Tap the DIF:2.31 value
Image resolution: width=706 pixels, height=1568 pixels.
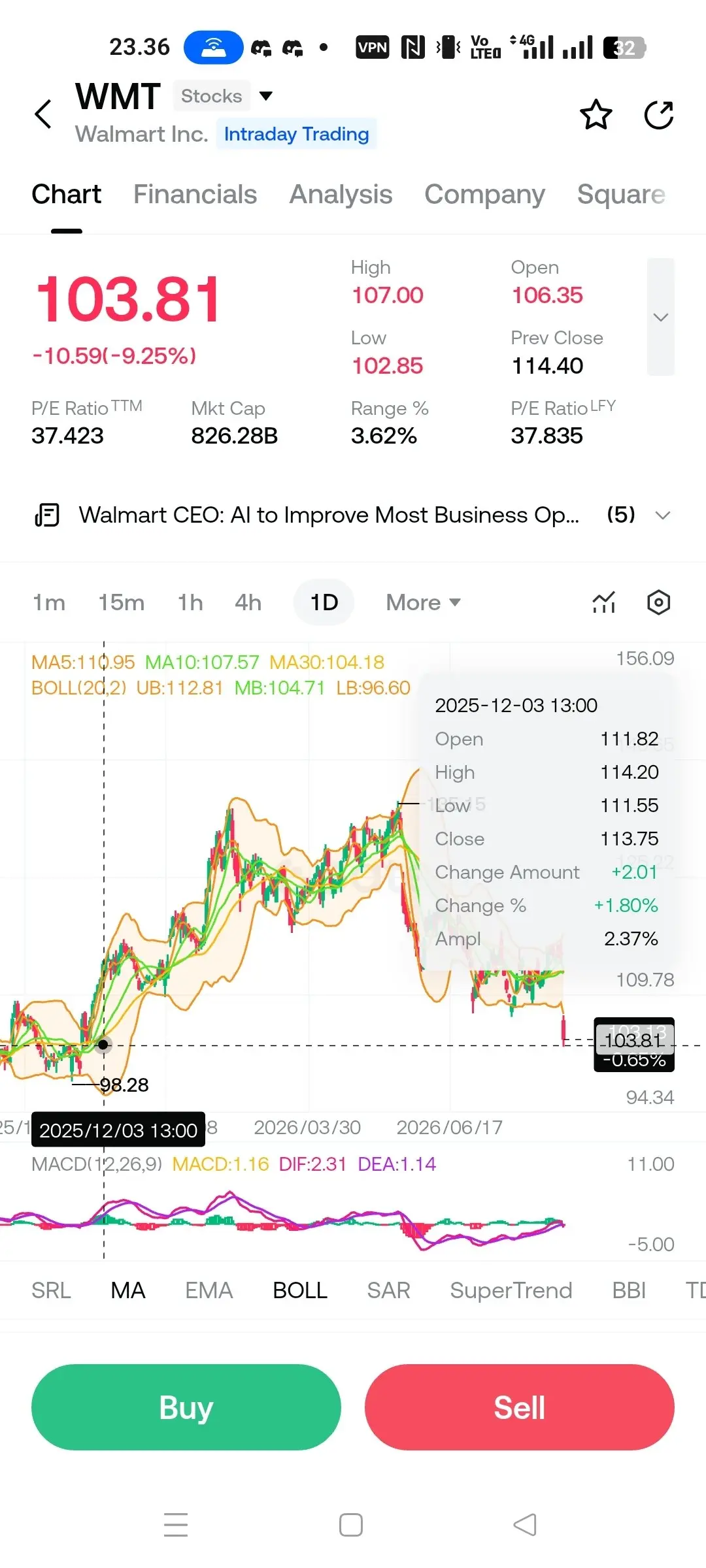312,1164
